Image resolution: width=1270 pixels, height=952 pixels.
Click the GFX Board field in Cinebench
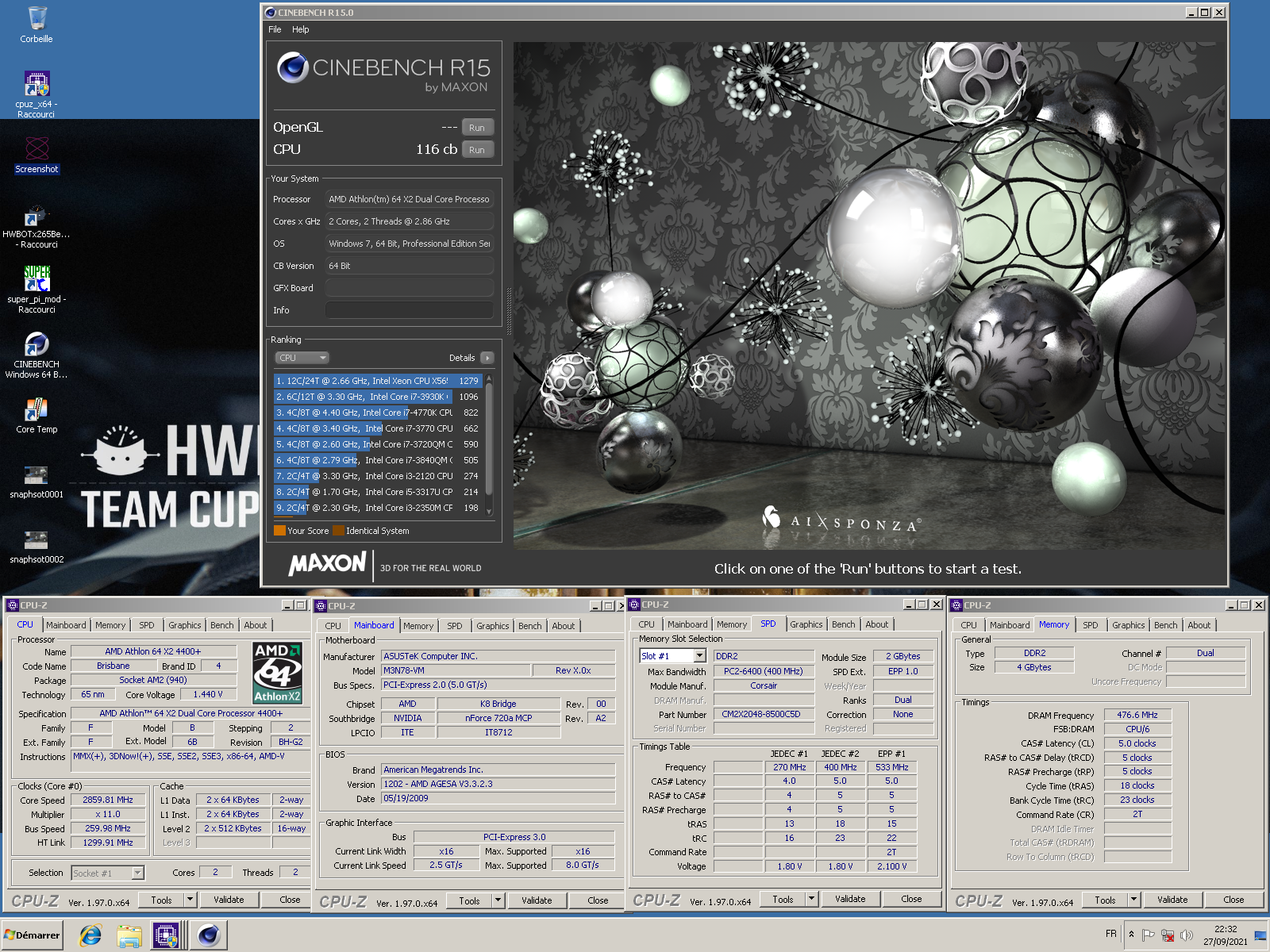click(x=410, y=288)
